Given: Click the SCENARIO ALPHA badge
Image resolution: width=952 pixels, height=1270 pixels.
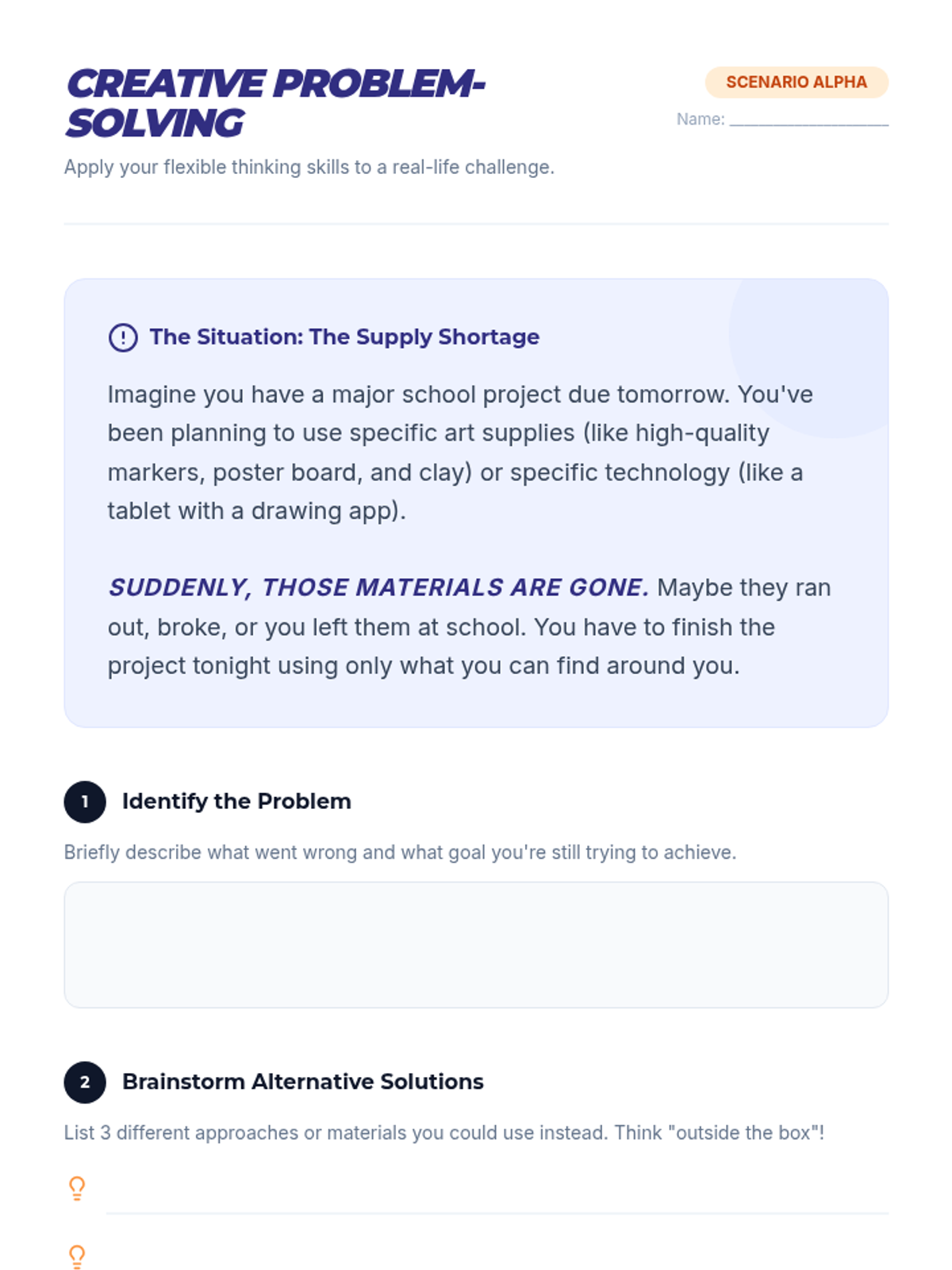Looking at the screenshot, I should pos(796,83).
